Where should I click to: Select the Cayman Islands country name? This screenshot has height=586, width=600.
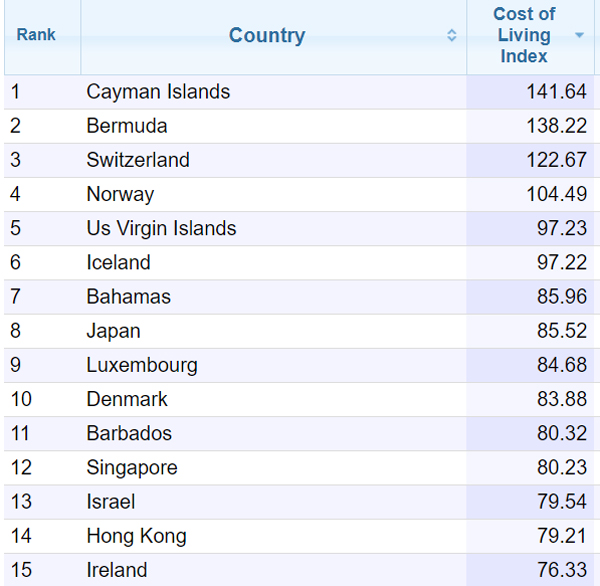click(158, 92)
